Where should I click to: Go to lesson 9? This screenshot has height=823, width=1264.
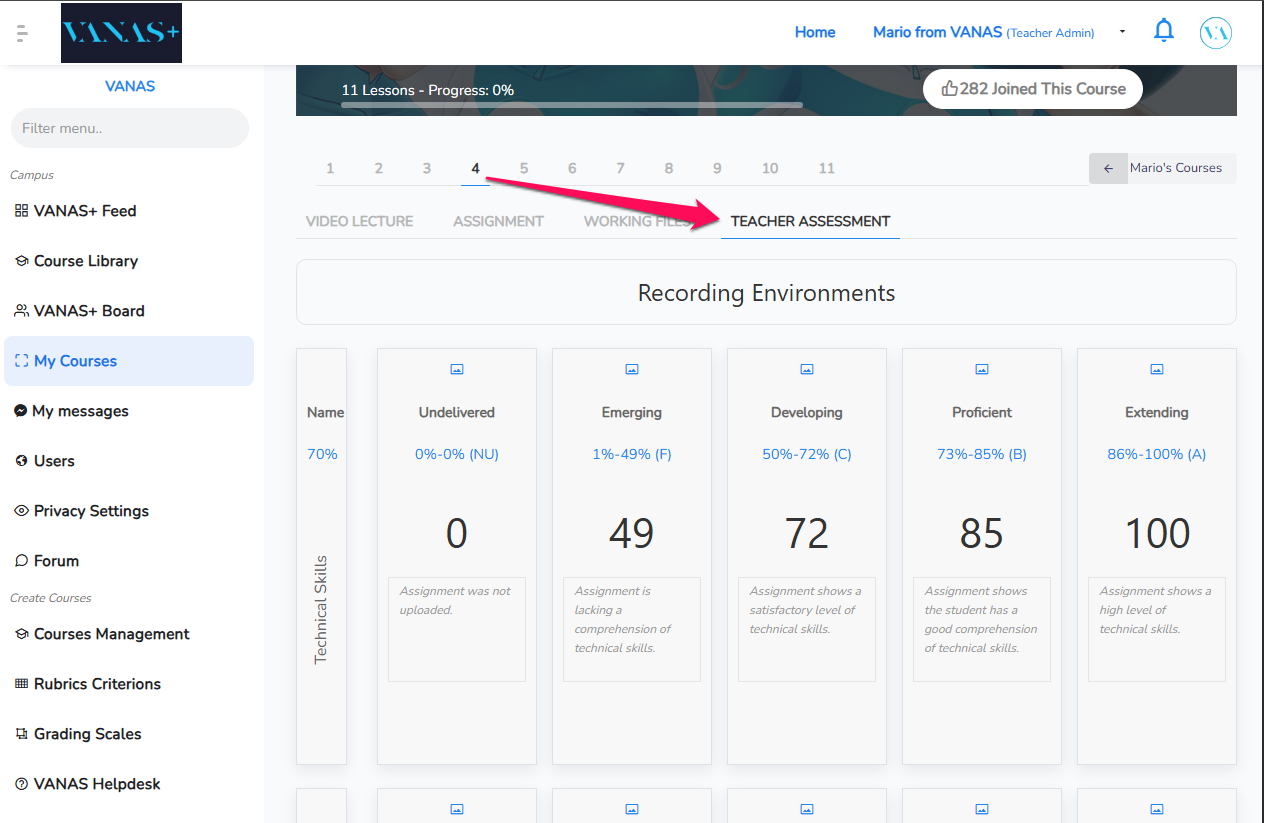pos(717,168)
